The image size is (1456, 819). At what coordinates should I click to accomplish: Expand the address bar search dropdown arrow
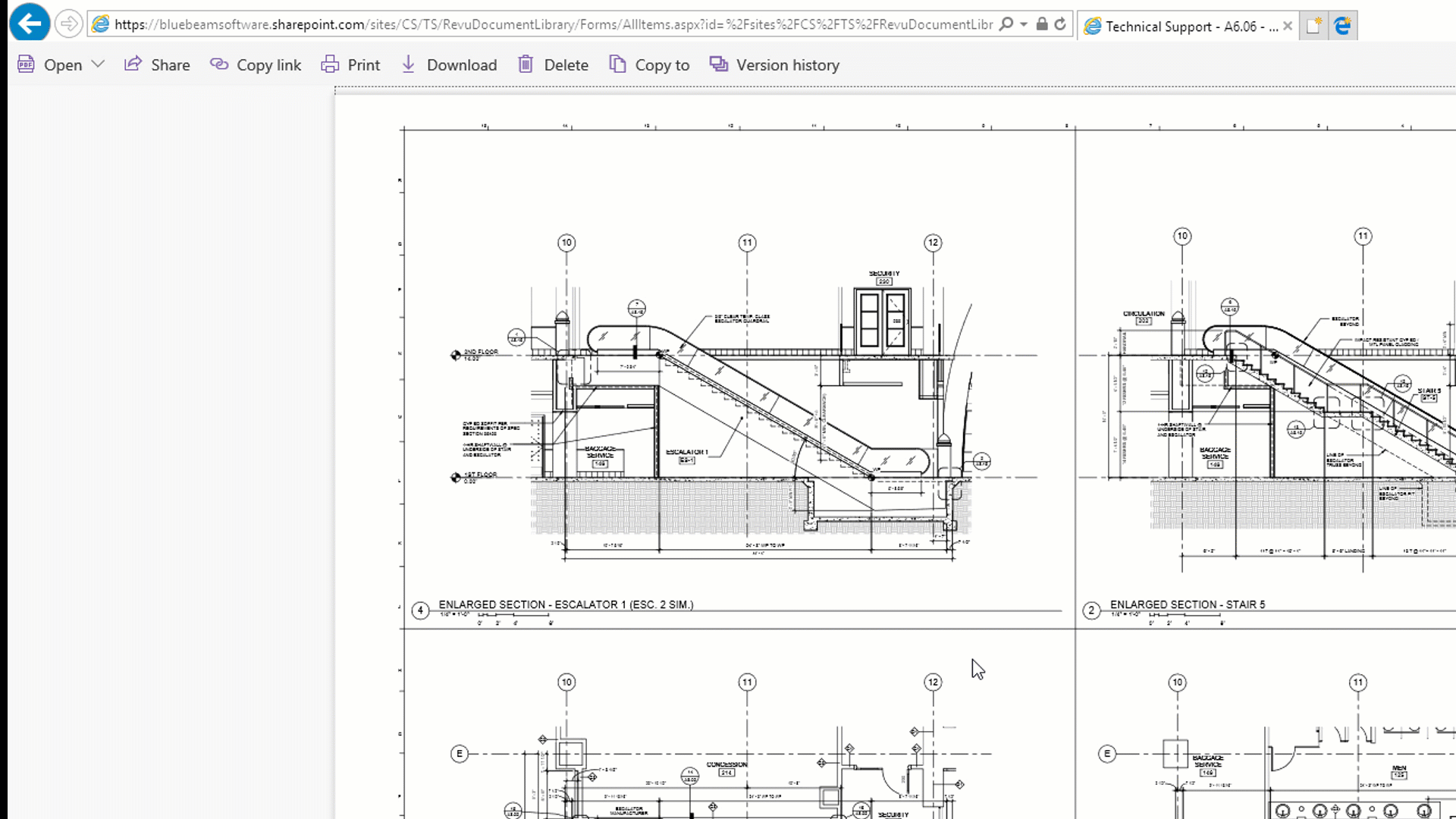1024,24
